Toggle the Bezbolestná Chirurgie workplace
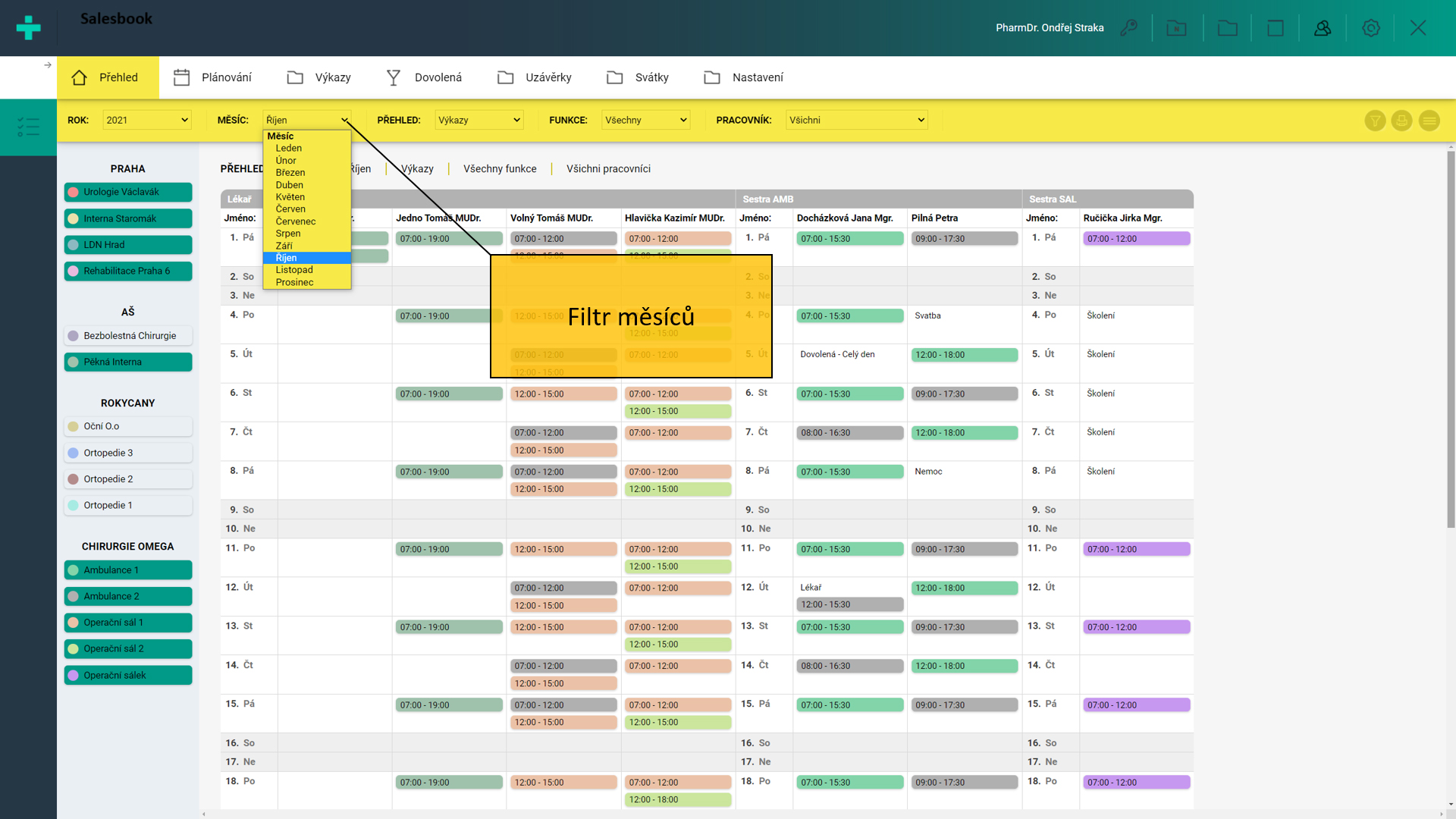Viewport: 1456px width, 819px height. pos(128,336)
